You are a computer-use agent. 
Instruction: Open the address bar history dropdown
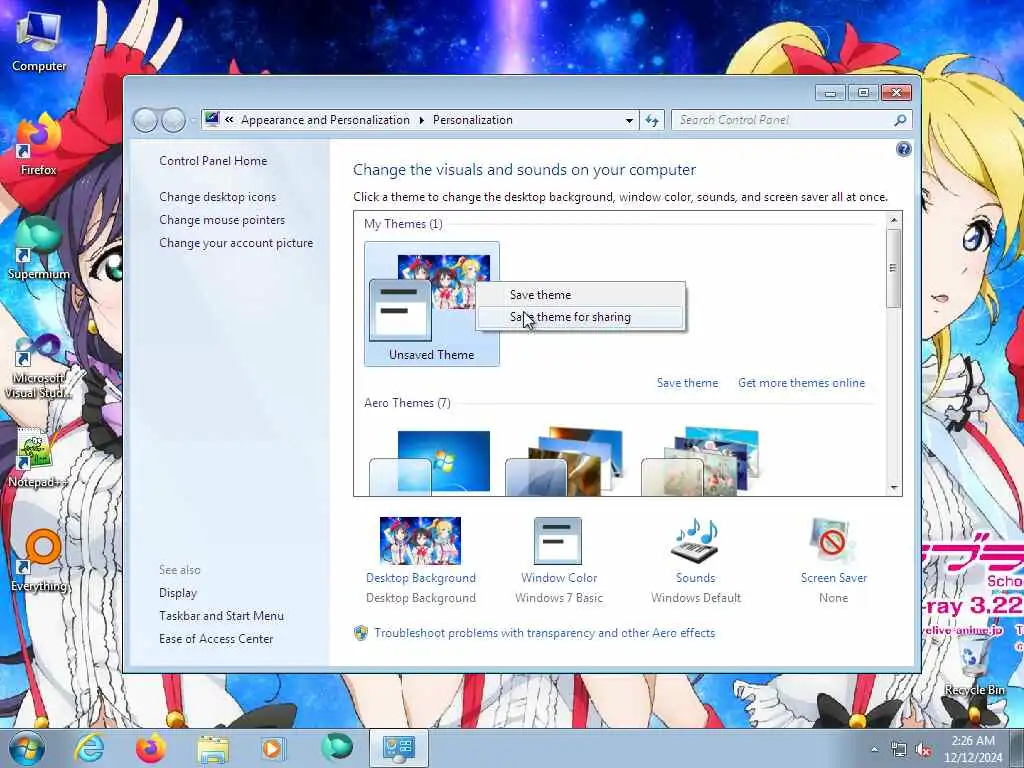click(x=629, y=121)
